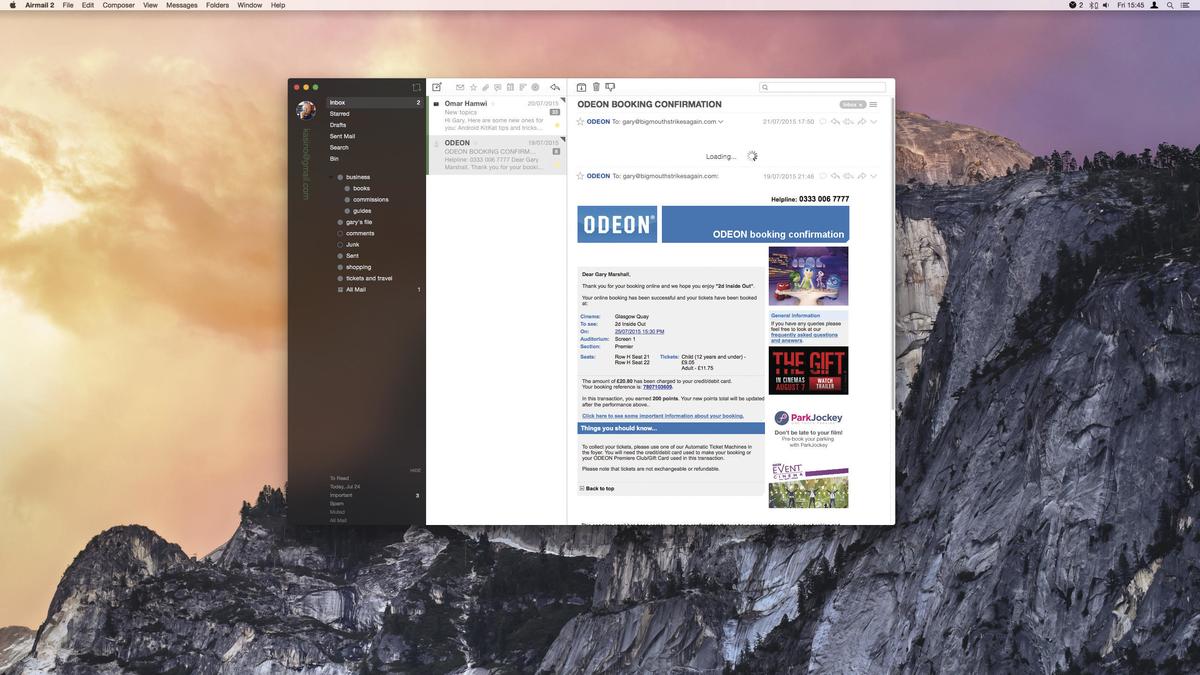
Task: Expand recipient details of 21/07/2015 ODEON message
Action: coord(721,122)
